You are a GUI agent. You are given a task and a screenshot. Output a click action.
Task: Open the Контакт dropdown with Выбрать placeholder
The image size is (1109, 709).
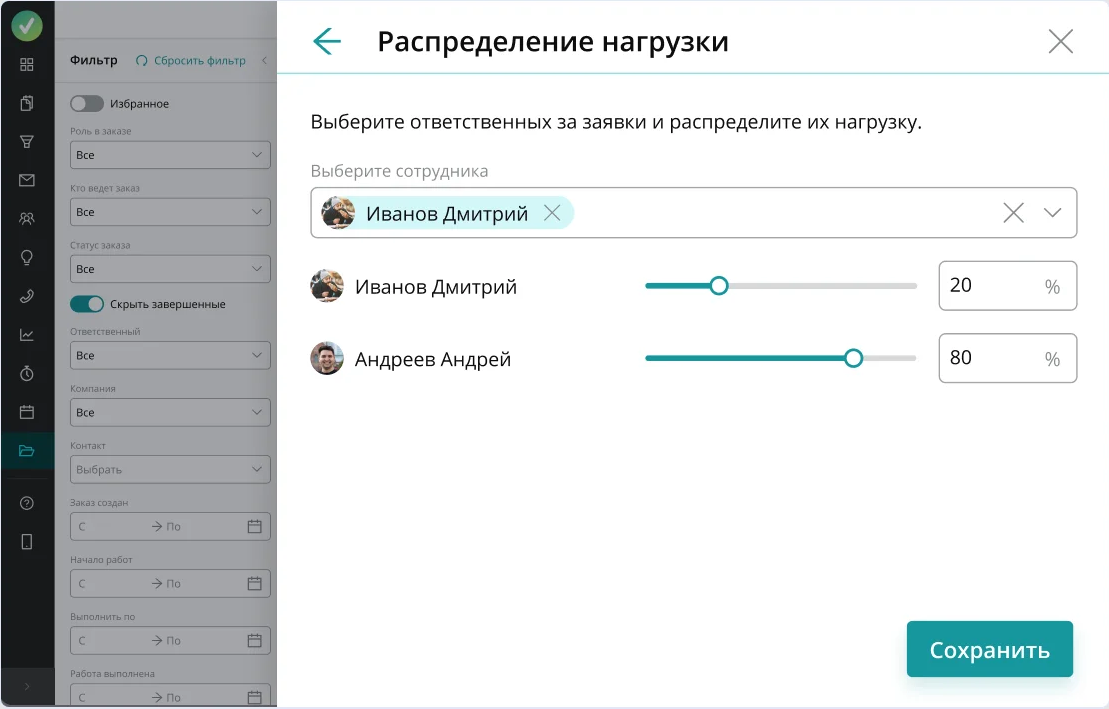170,469
